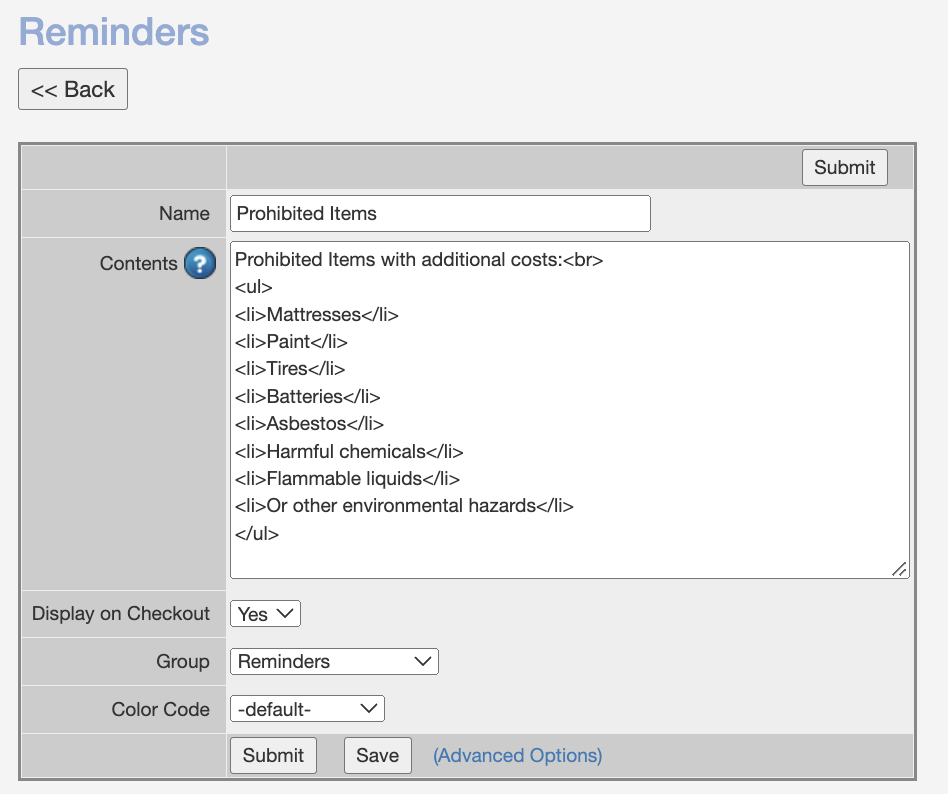Click the Name field label
948x794 pixels.
(x=184, y=214)
